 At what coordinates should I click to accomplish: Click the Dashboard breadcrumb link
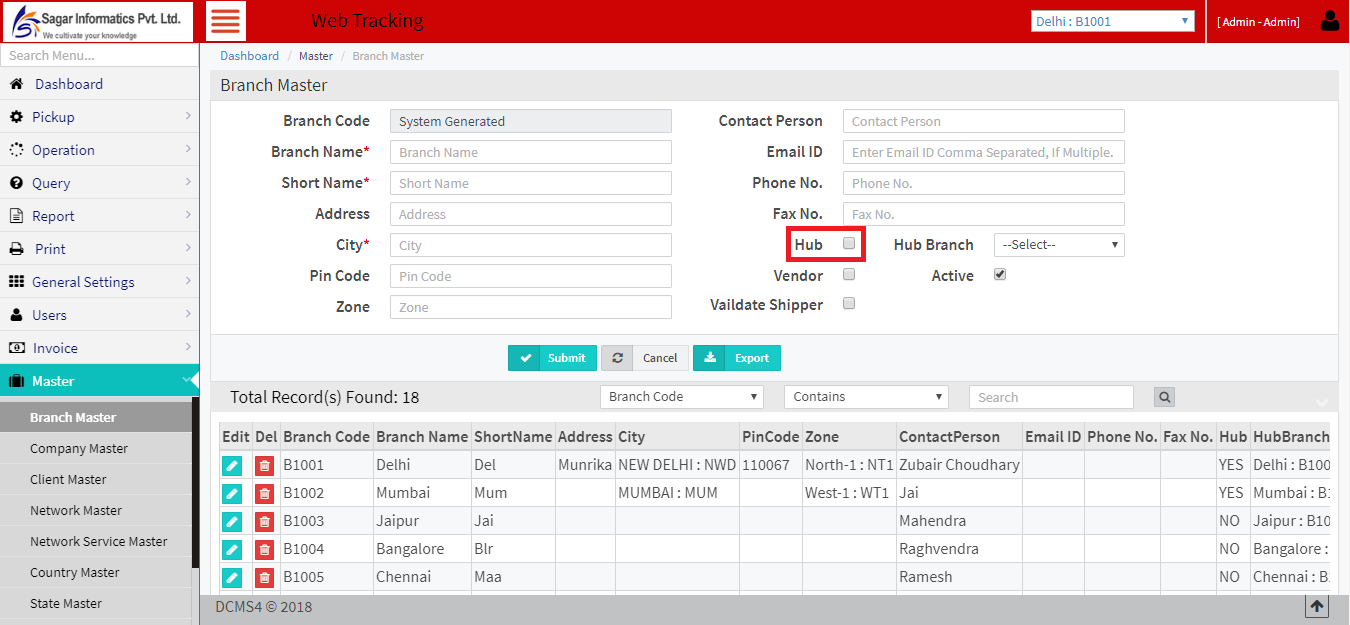point(249,56)
